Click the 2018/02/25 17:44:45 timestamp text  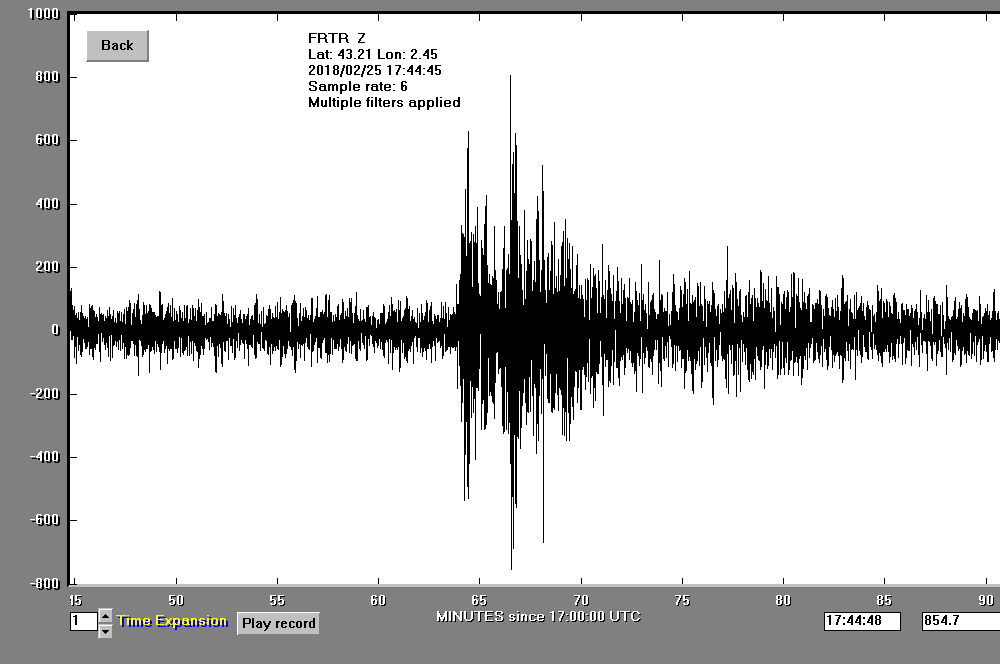pyautogui.click(x=374, y=70)
